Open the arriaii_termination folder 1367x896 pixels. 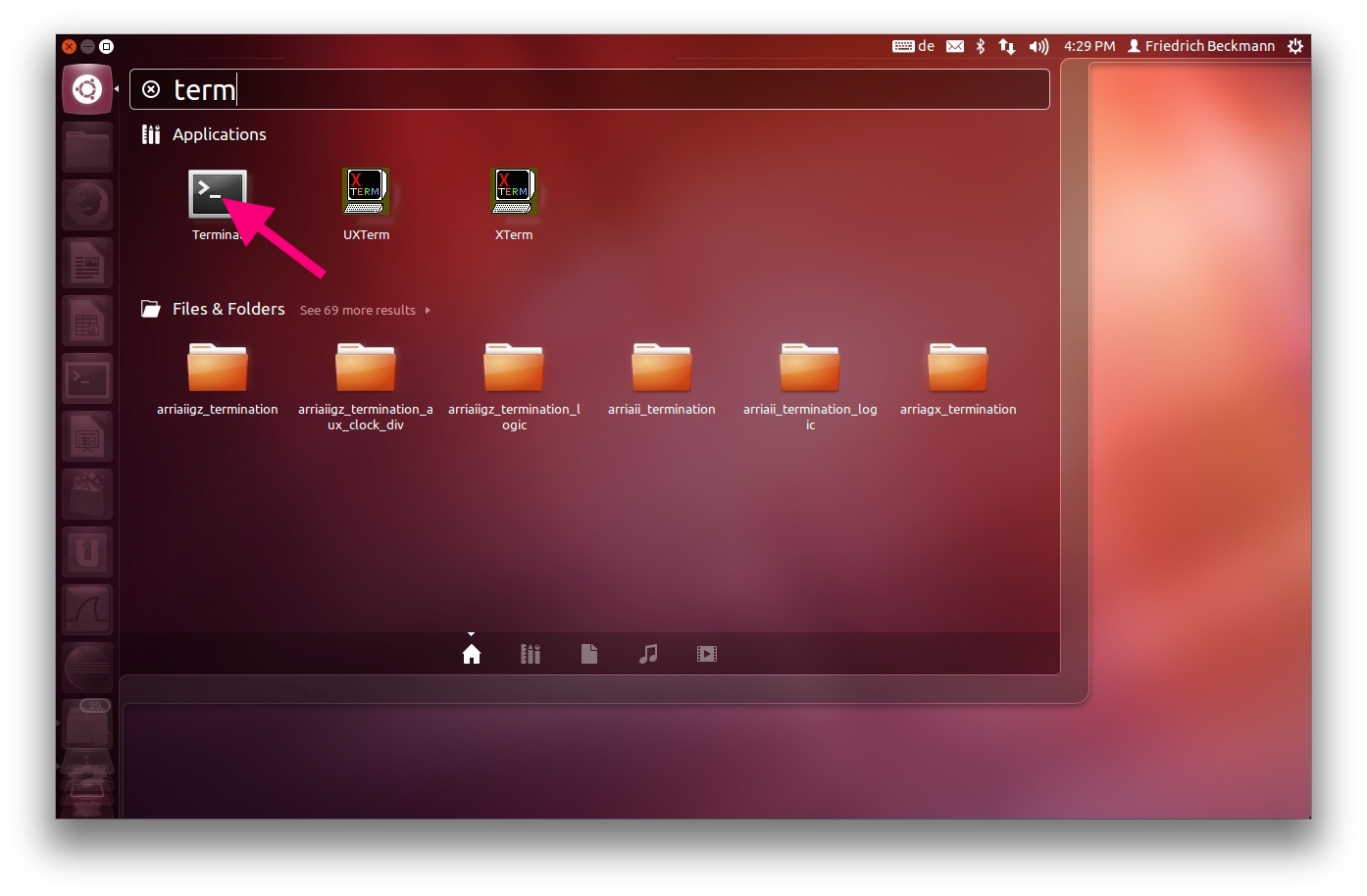pos(661,369)
